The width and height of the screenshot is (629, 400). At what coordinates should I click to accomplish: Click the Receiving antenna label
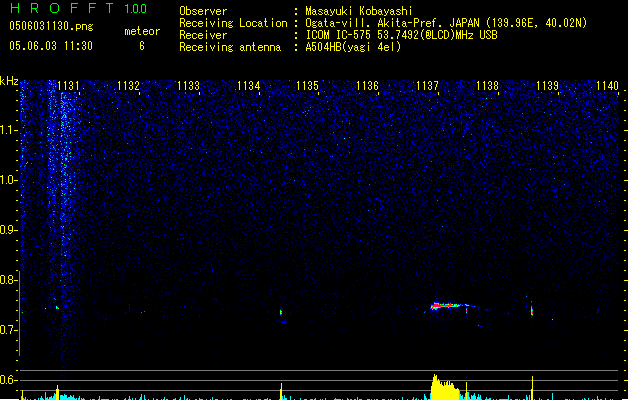230,47
